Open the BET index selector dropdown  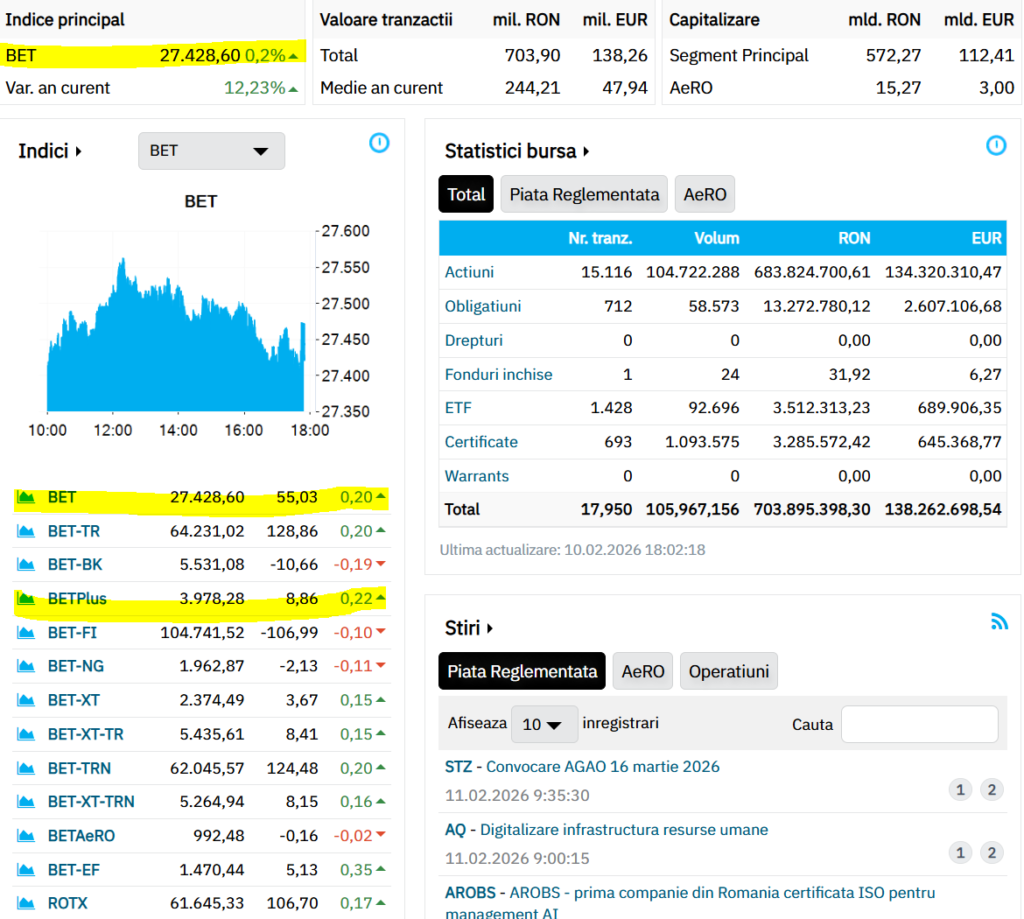(211, 151)
